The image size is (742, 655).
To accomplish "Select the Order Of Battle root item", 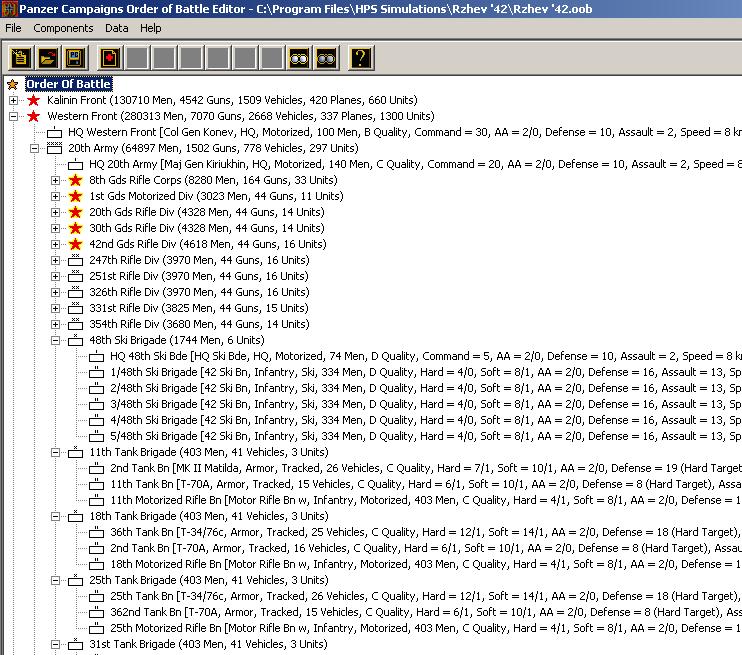I will point(68,84).
